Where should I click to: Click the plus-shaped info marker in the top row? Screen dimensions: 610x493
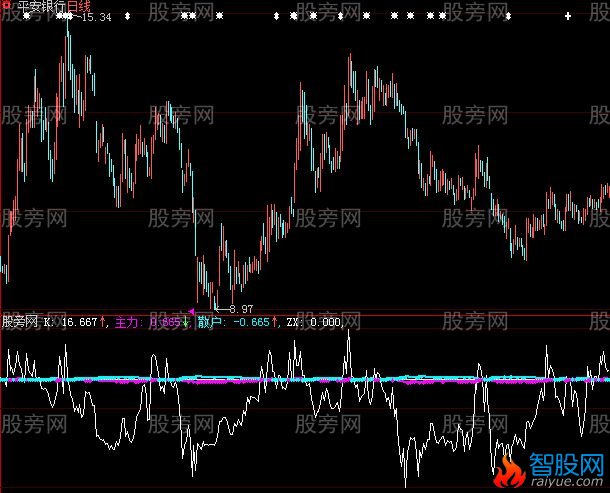point(568,16)
